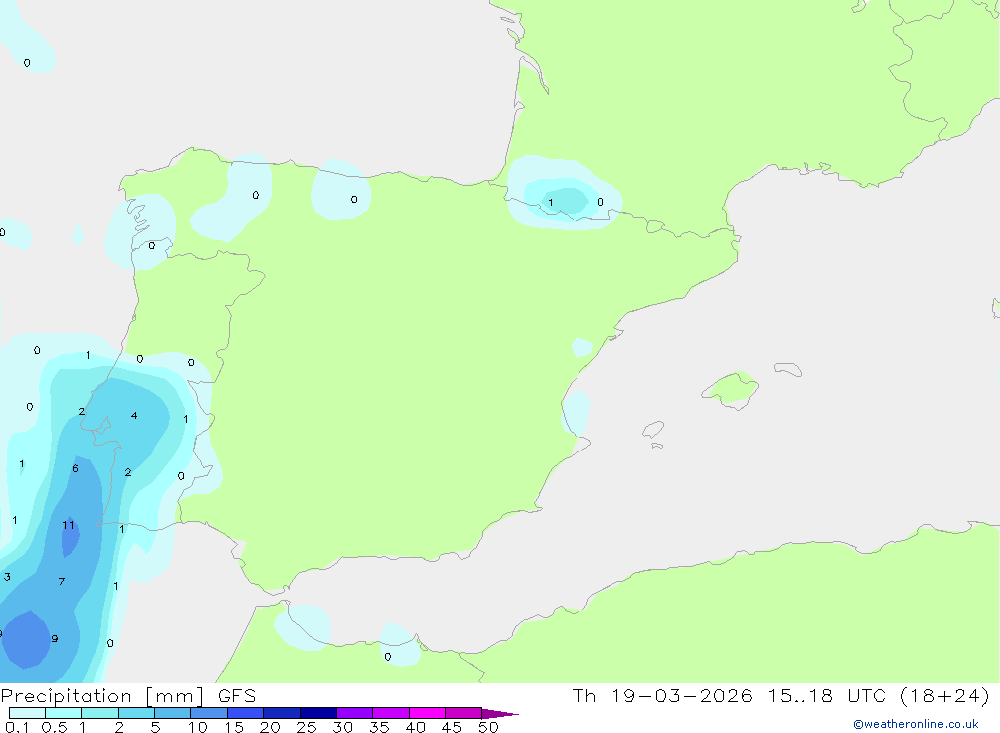The width and height of the screenshot is (1000, 733).
Task: Click the 5–10 mm legend color swatch
Action: [x=173, y=713]
